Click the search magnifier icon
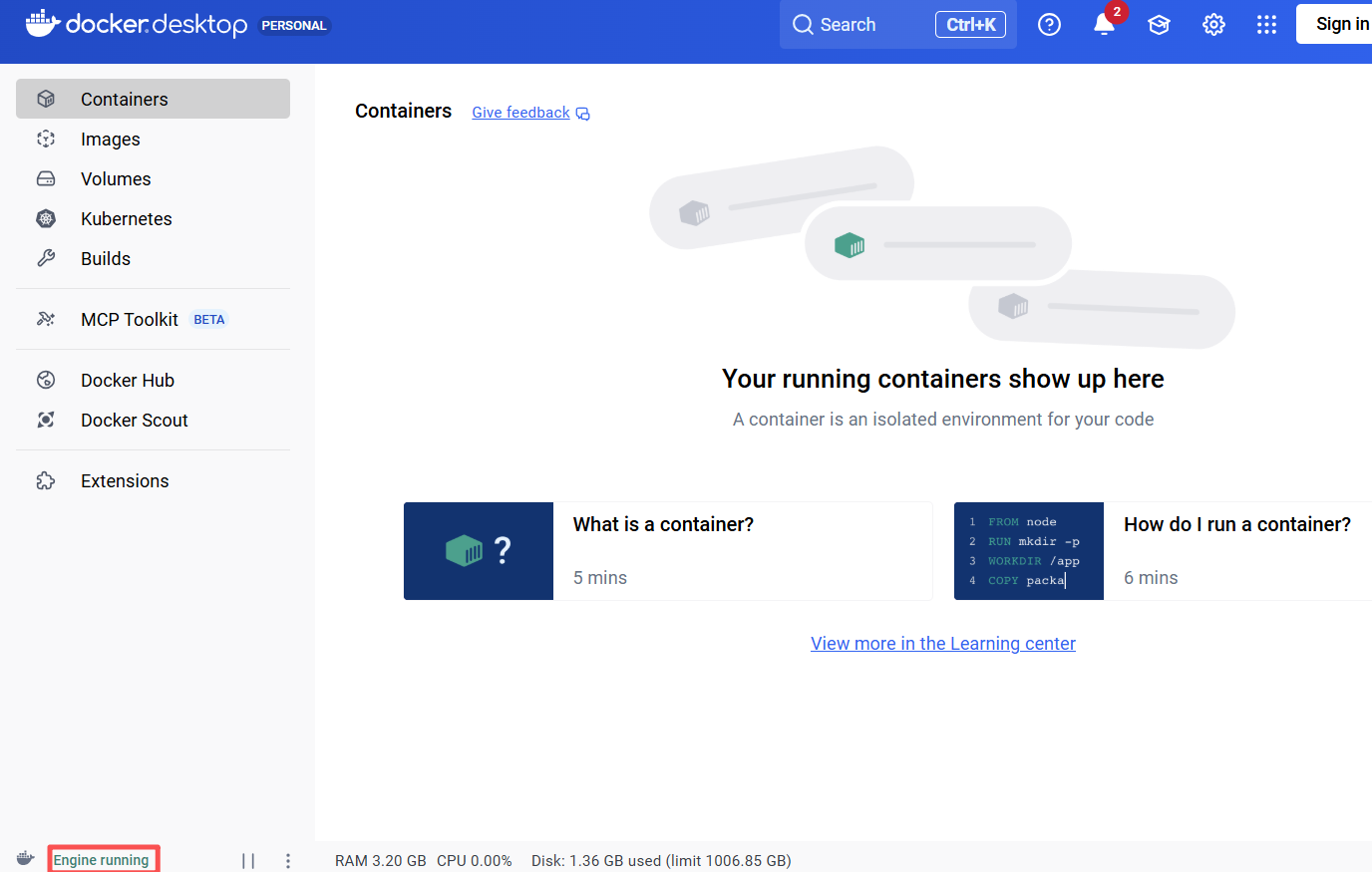Screen dimensions: 1372x872 click(x=803, y=24)
